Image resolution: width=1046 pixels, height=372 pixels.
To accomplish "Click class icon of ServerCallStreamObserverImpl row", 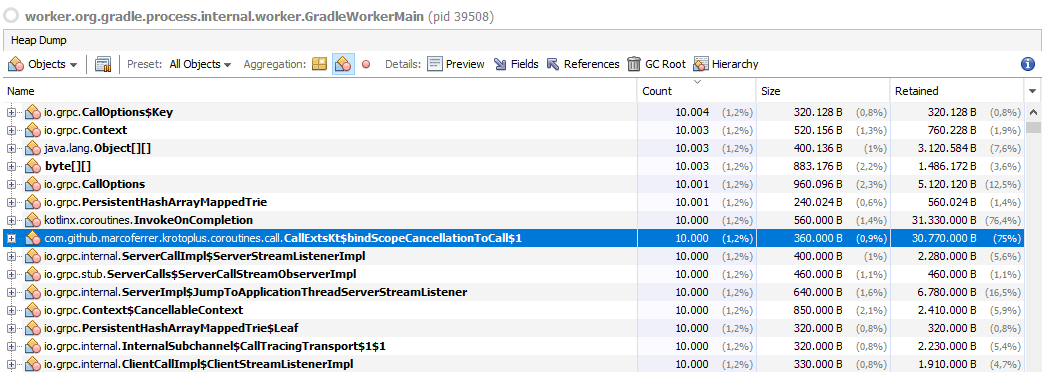I will (33, 274).
